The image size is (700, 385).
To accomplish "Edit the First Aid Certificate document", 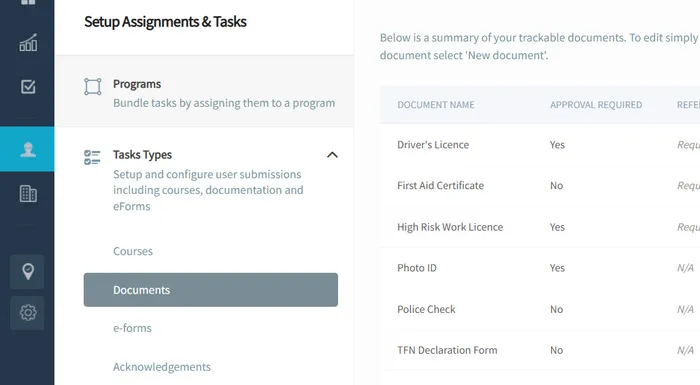I will [x=540, y=185].
